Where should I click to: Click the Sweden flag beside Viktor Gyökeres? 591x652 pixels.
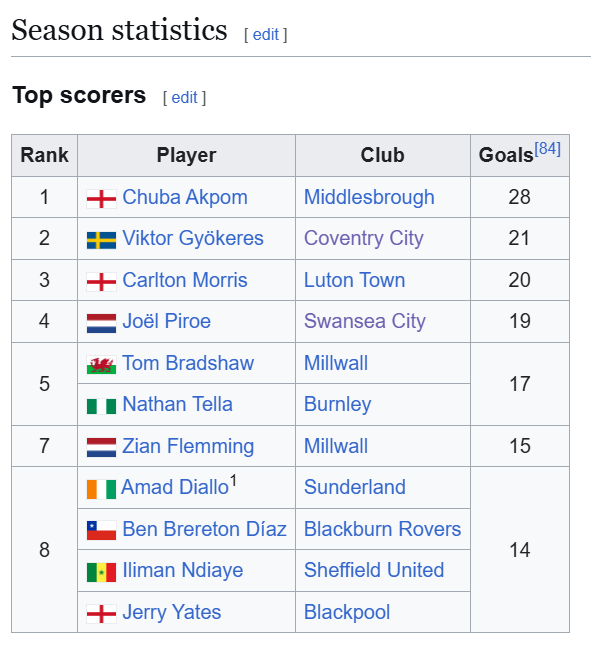[101, 240]
